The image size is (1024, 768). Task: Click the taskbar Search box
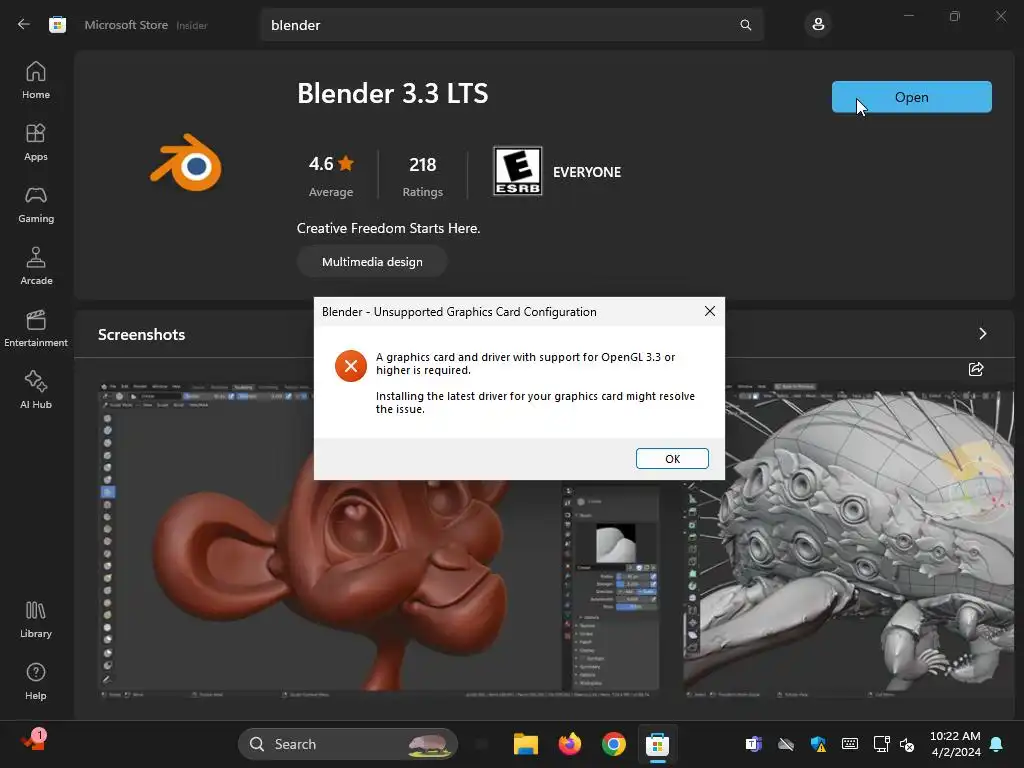[348, 744]
